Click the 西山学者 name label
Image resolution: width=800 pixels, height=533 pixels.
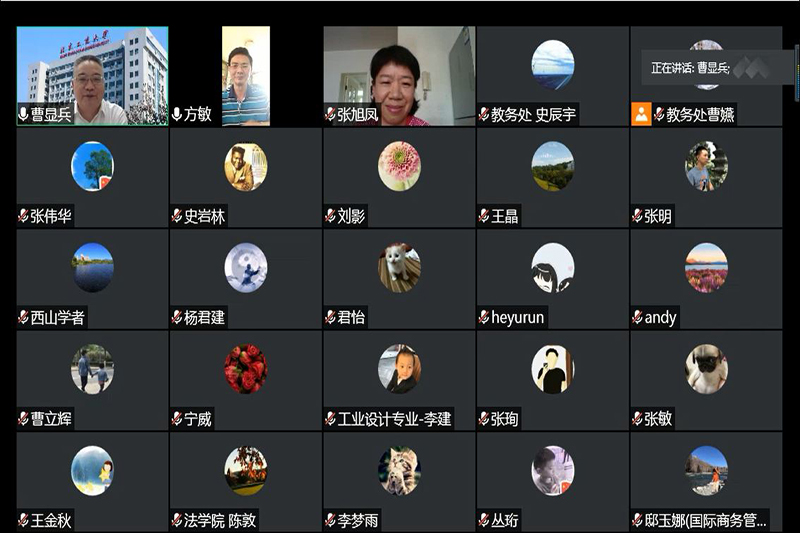point(57,318)
